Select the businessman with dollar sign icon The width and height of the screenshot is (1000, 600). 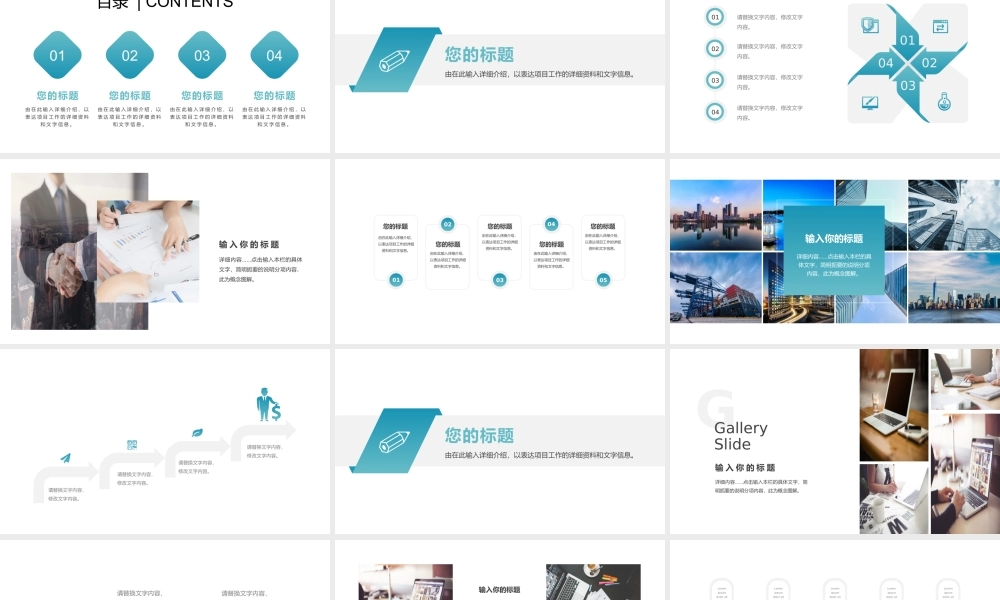pyautogui.click(x=267, y=405)
